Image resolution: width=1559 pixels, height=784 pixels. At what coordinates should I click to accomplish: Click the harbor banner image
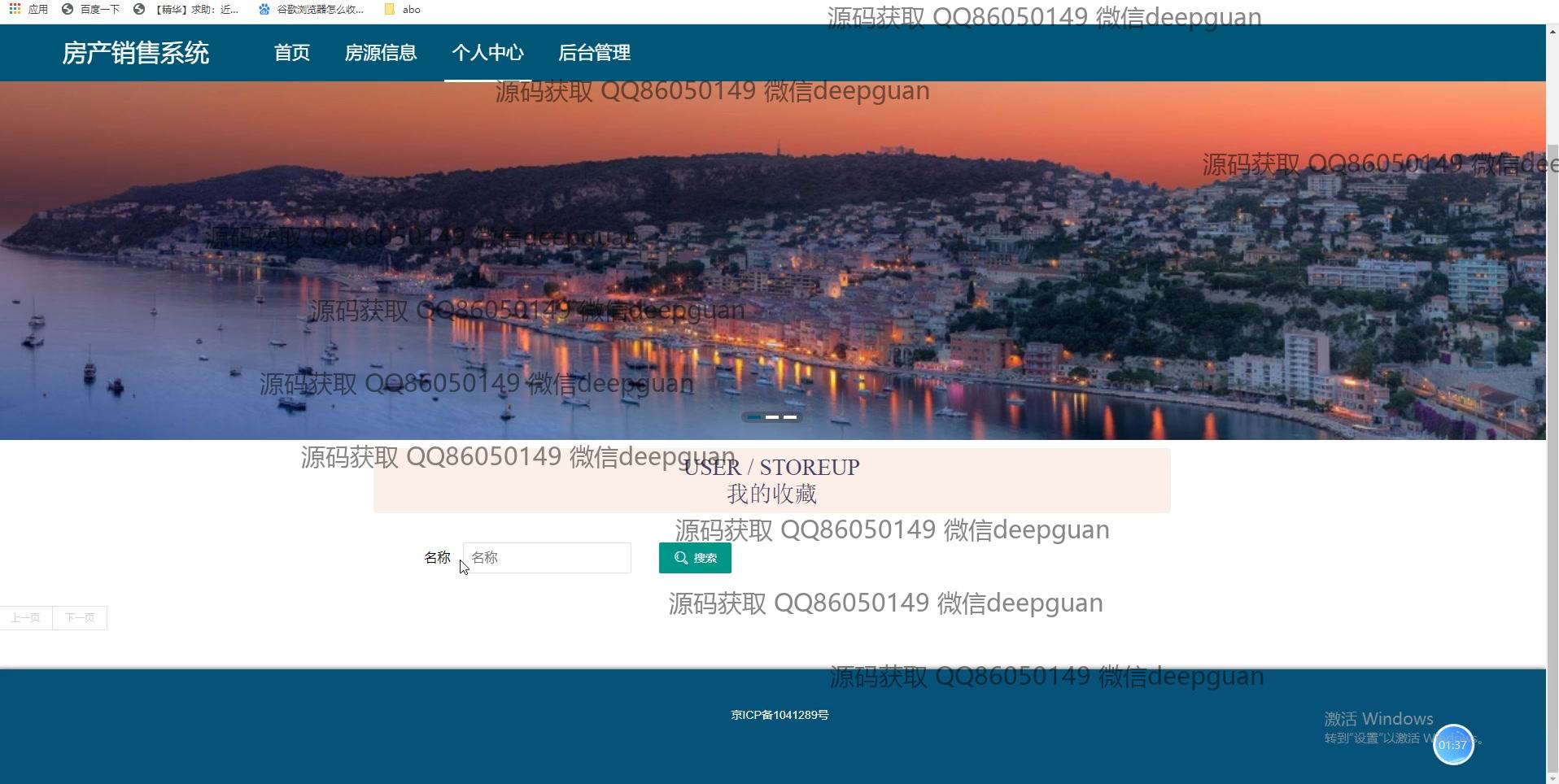click(773, 260)
